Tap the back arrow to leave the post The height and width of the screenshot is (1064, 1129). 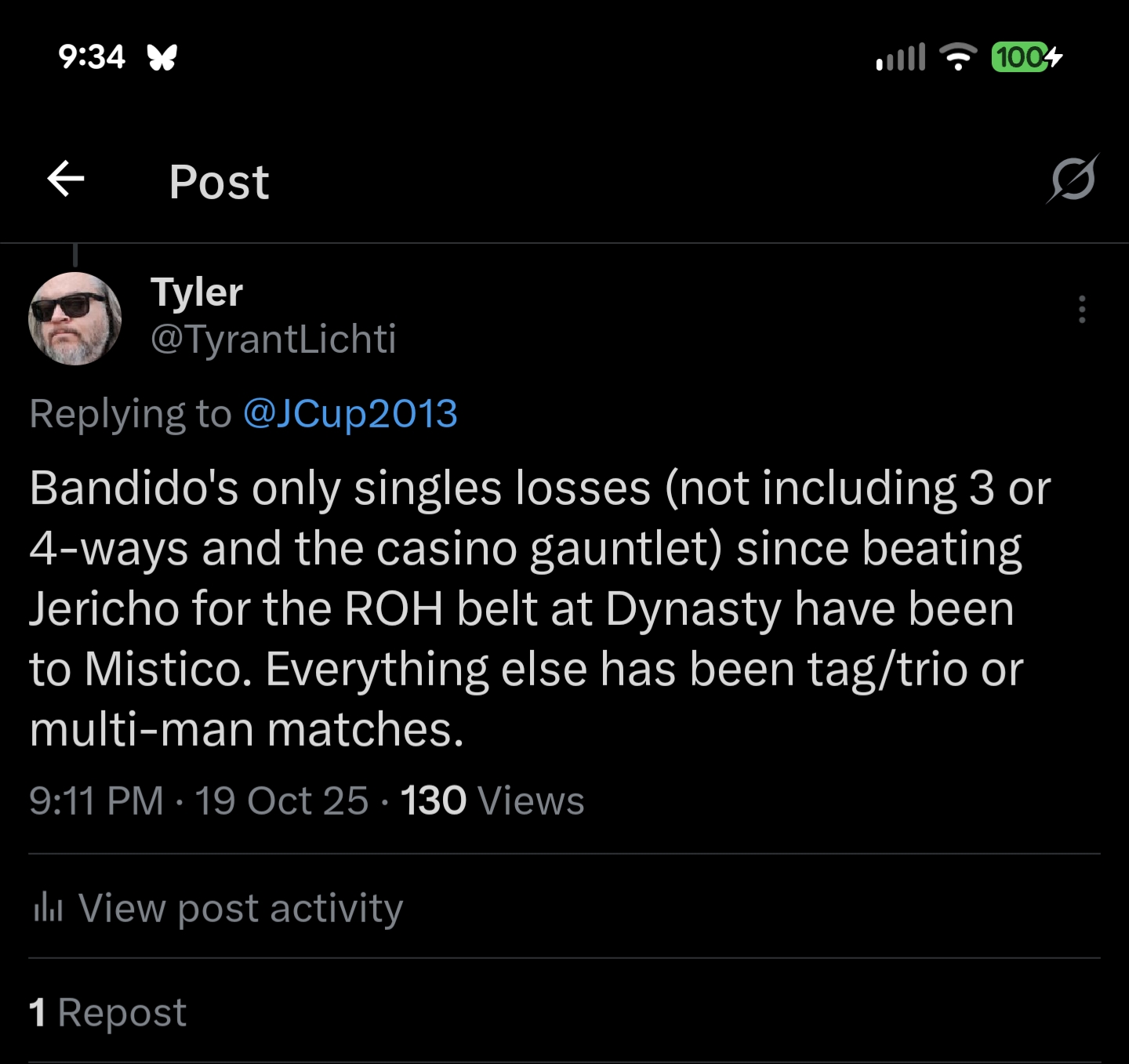click(x=66, y=180)
